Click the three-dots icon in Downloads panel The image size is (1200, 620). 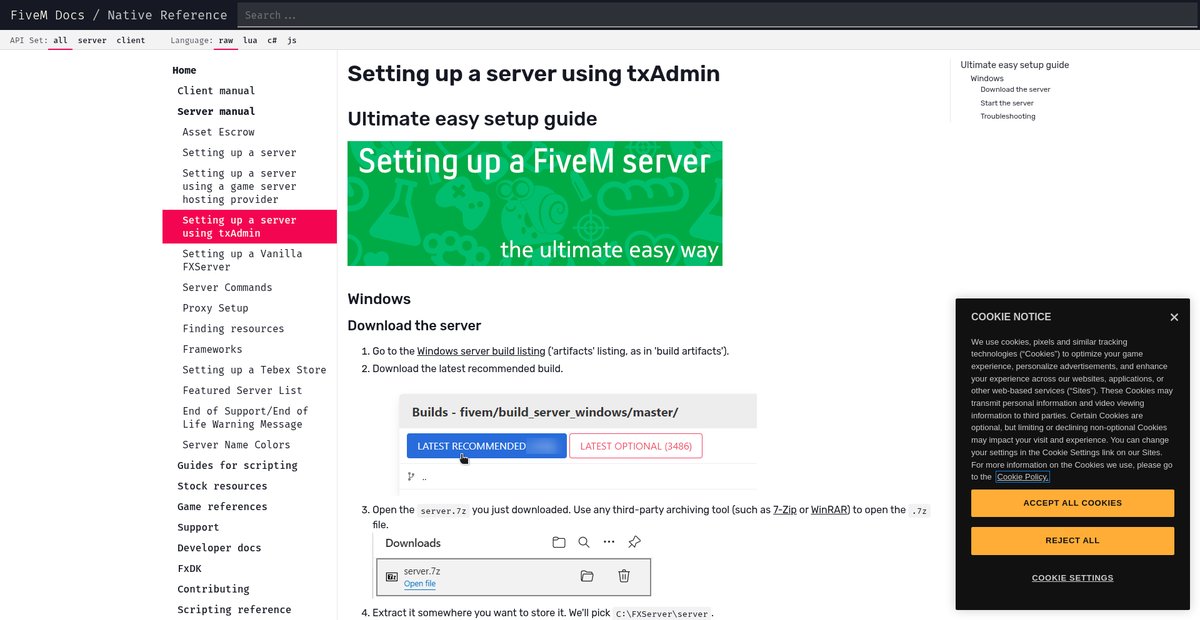609,543
